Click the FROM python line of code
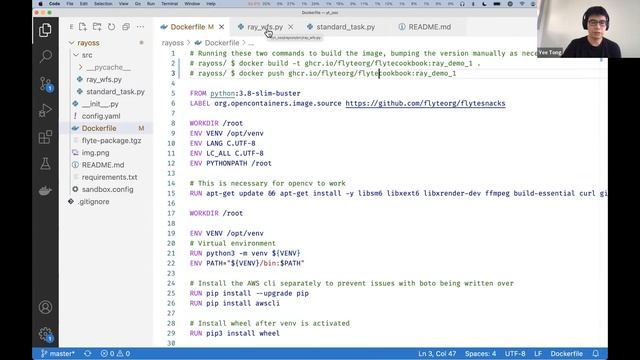The width and height of the screenshot is (640, 360). [245, 93]
